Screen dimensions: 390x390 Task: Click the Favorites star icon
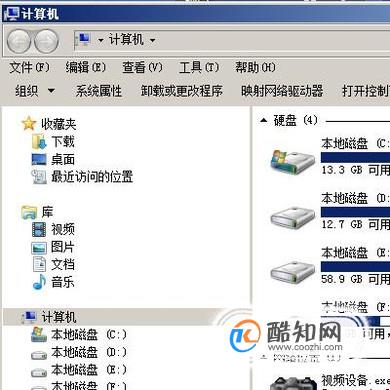pyautogui.click(x=29, y=123)
